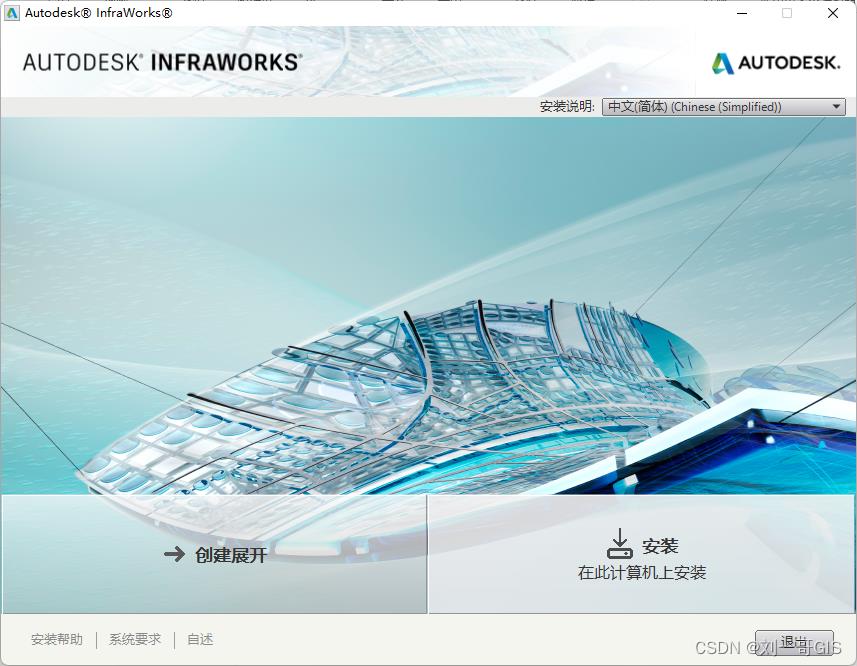Open the 系统要求 link

135,639
